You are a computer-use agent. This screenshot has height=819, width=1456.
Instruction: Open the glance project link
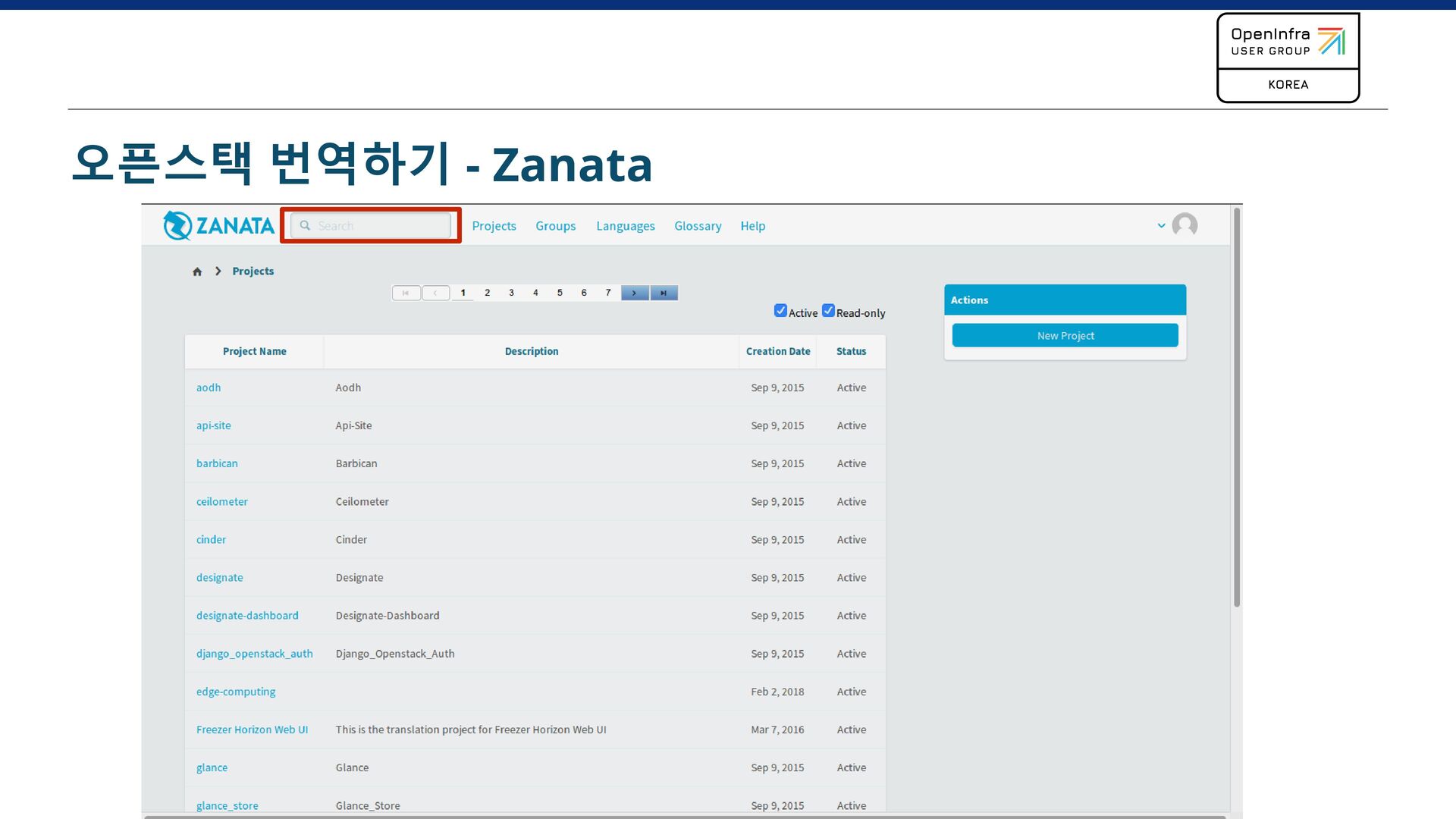(x=212, y=767)
